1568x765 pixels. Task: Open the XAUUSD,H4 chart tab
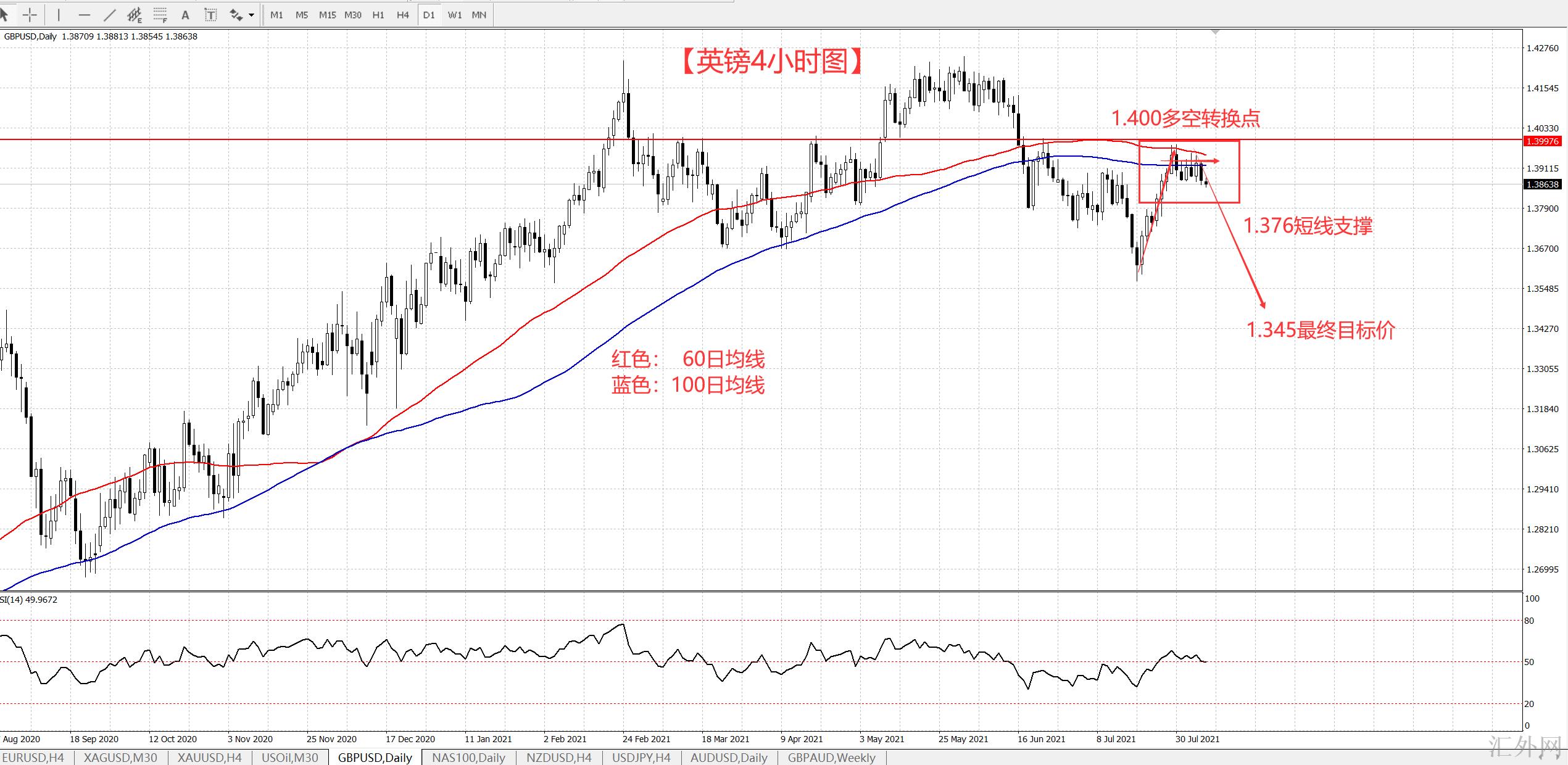coord(209,758)
